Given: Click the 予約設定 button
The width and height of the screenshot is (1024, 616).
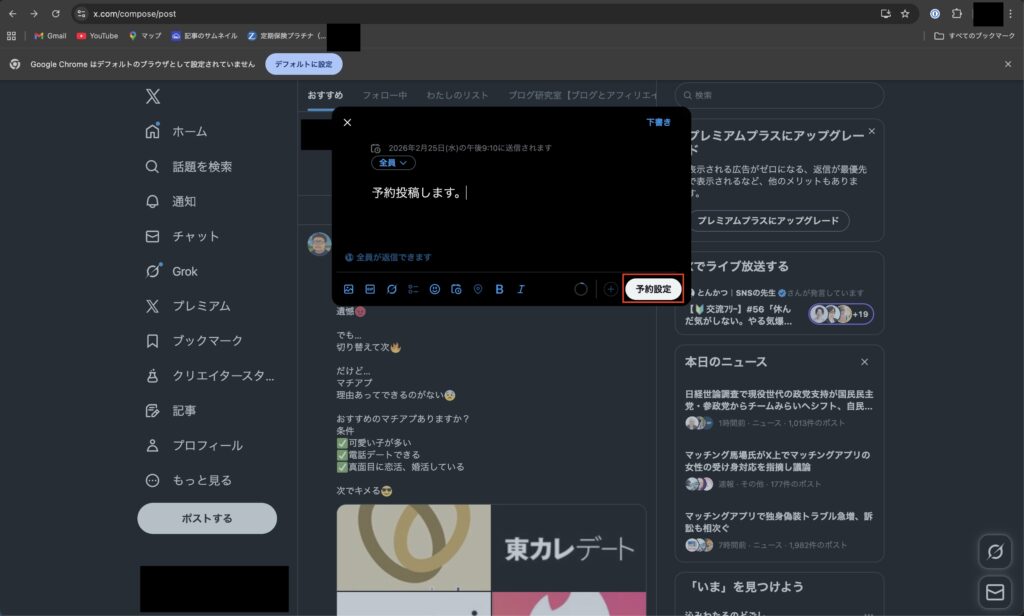Looking at the screenshot, I should point(652,288).
